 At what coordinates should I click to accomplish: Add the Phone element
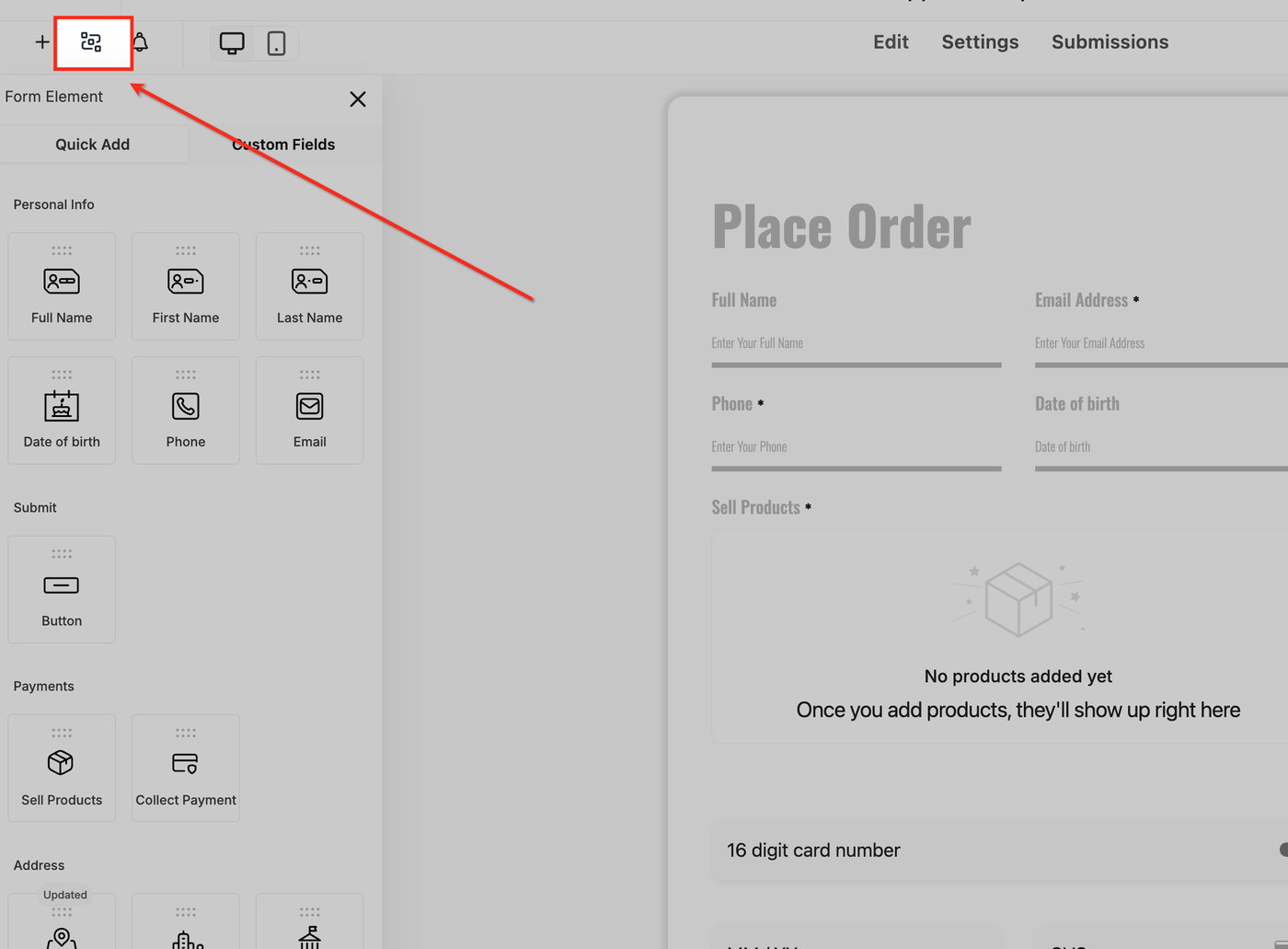pos(186,411)
